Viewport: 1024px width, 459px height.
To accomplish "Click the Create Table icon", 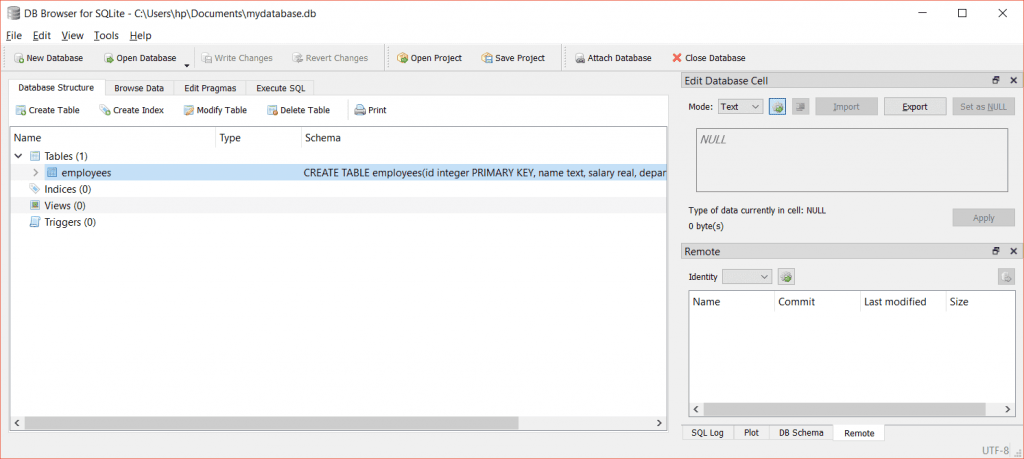I will coord(21,110).
